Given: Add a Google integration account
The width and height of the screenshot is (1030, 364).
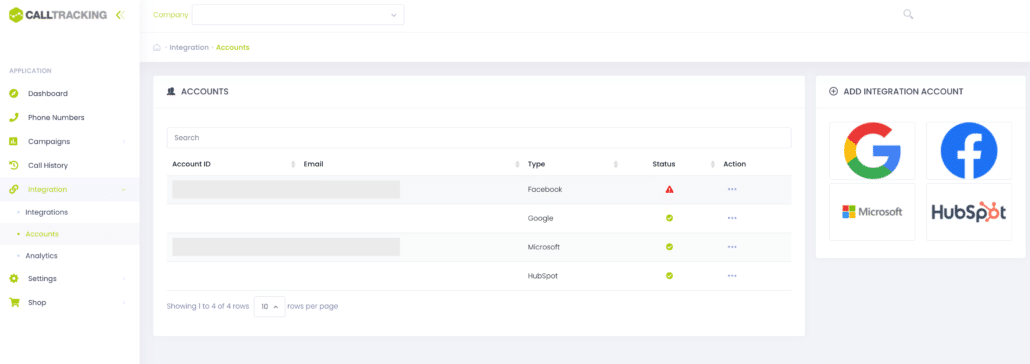Looking at the screenshot, I should [872, 150].
